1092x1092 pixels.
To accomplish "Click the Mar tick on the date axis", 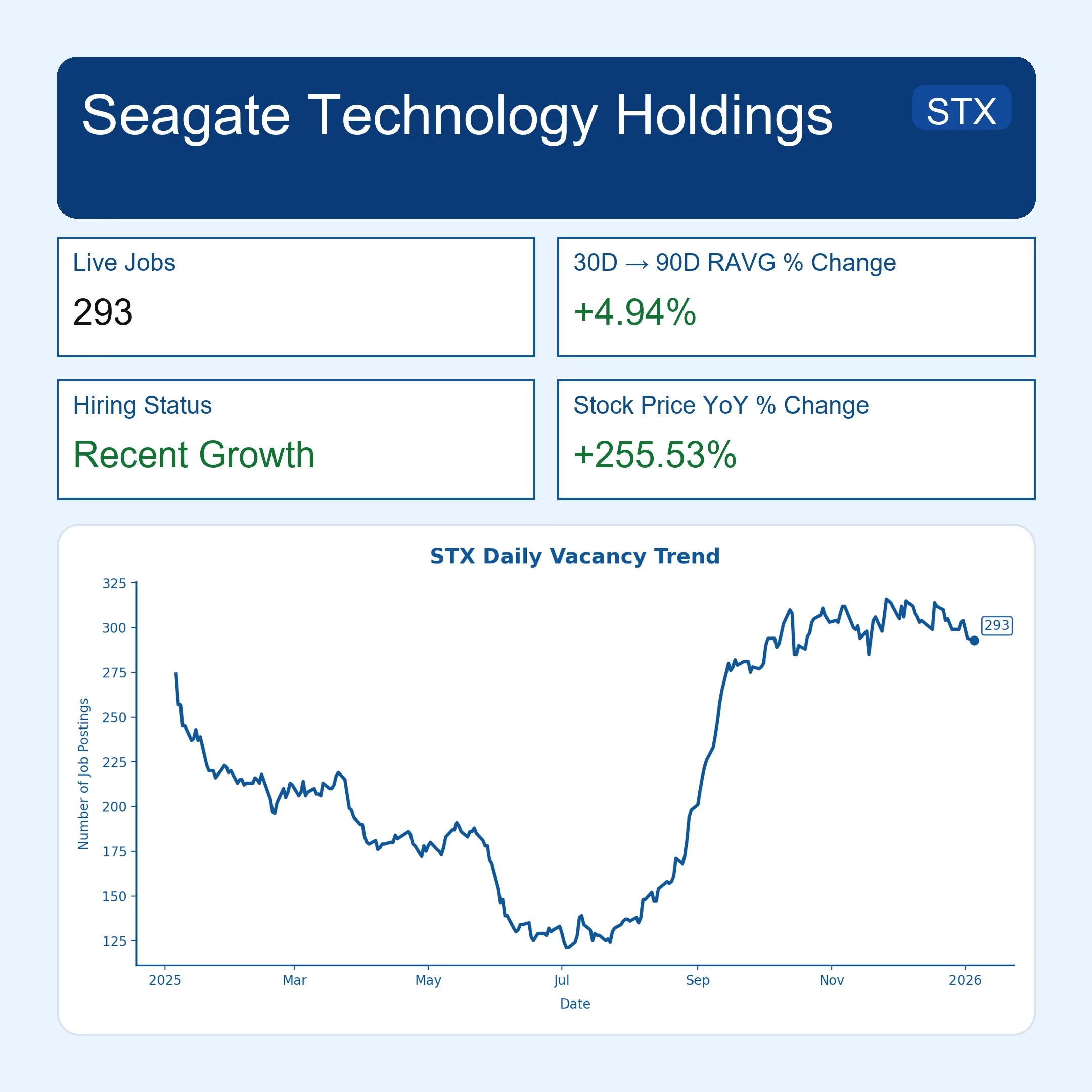I will pyautogui.click(x=294, y=980).
